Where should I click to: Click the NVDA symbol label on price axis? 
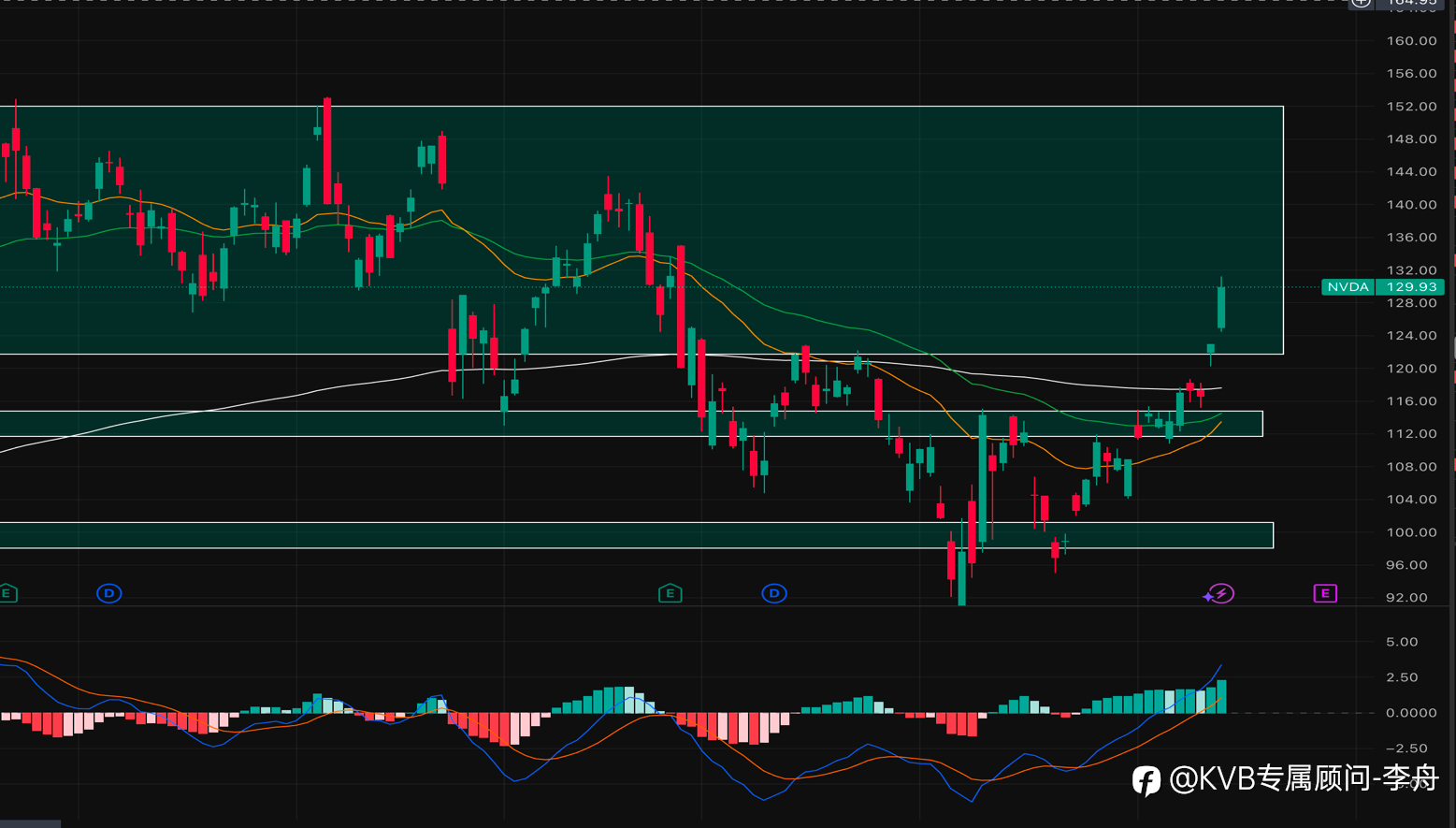click(x=1348, y=287)
